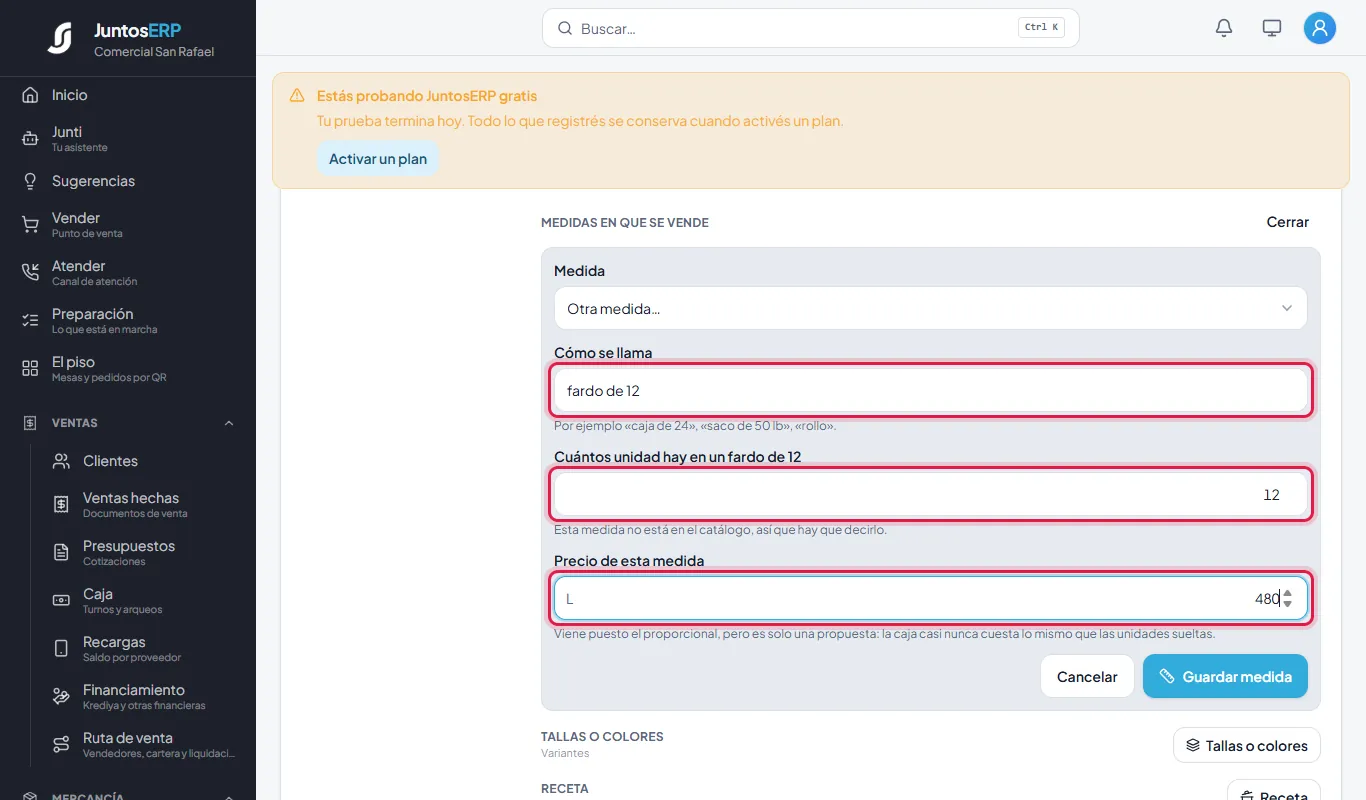
Task: Click the Cancelar button
Action: pyautogui.click(x=1087, y=676)
